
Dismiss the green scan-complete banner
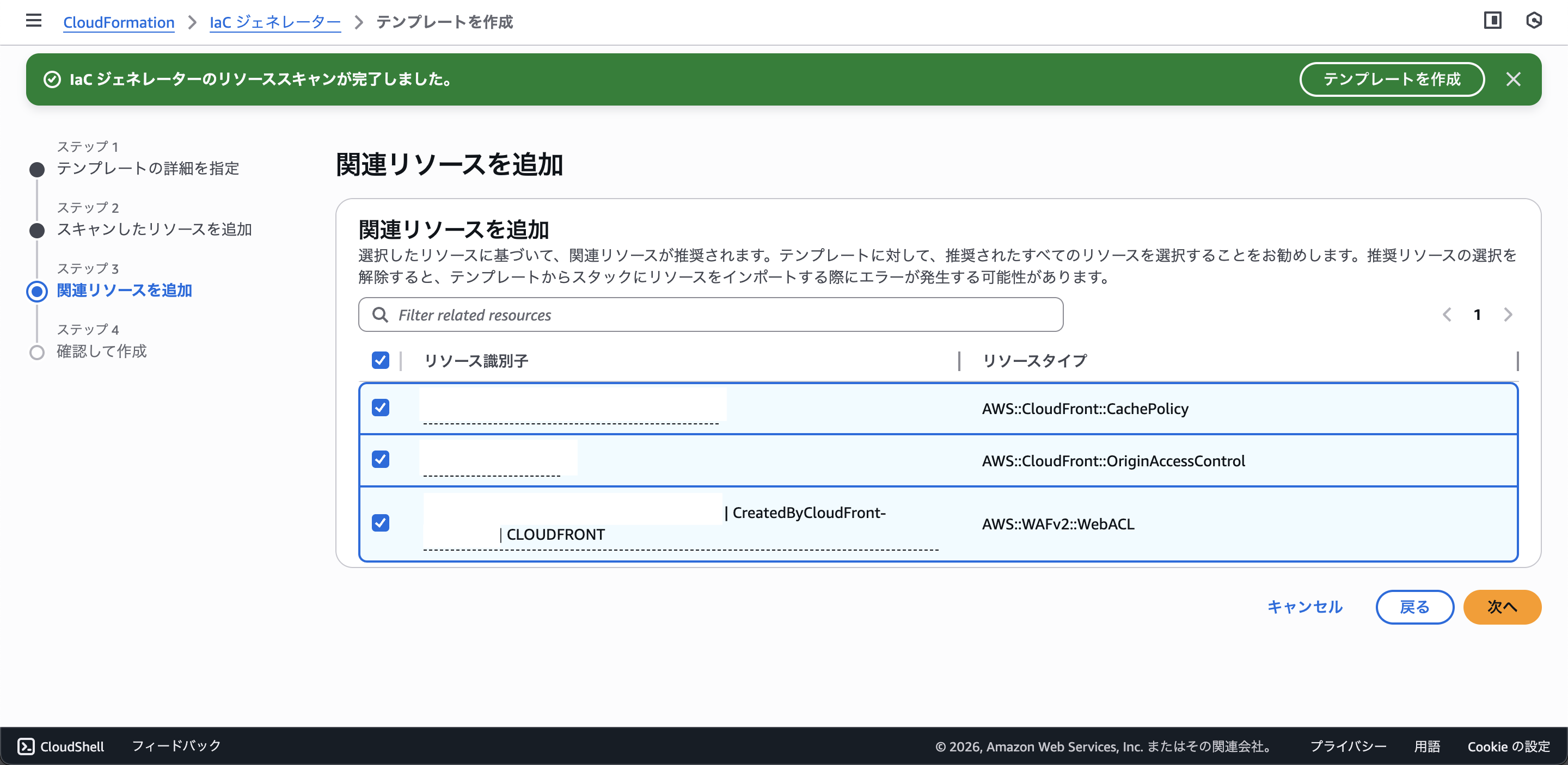click(1513, 79)
